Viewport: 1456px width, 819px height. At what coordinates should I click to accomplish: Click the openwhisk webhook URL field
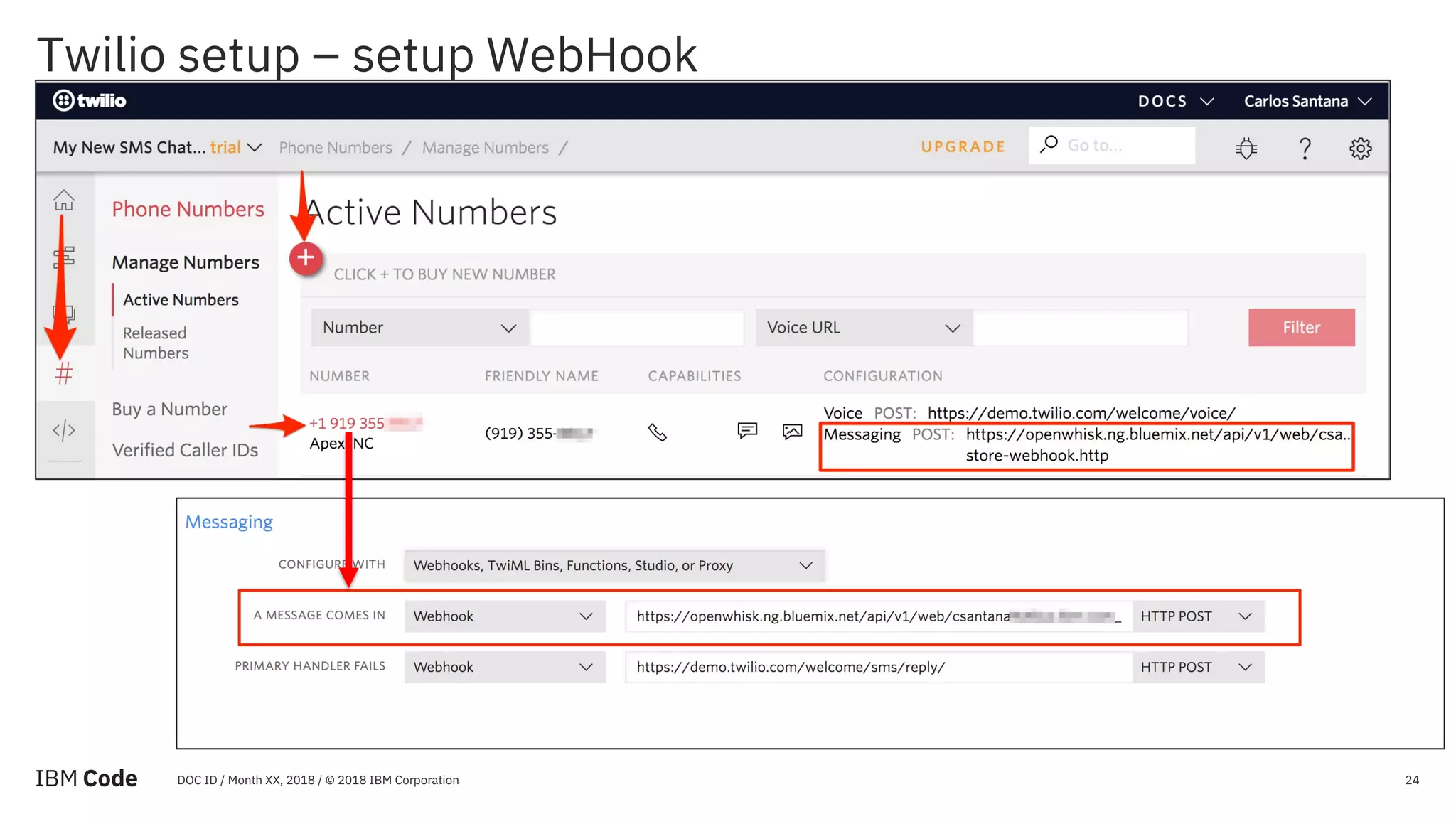pyautogui.click(x=879, y=616)
